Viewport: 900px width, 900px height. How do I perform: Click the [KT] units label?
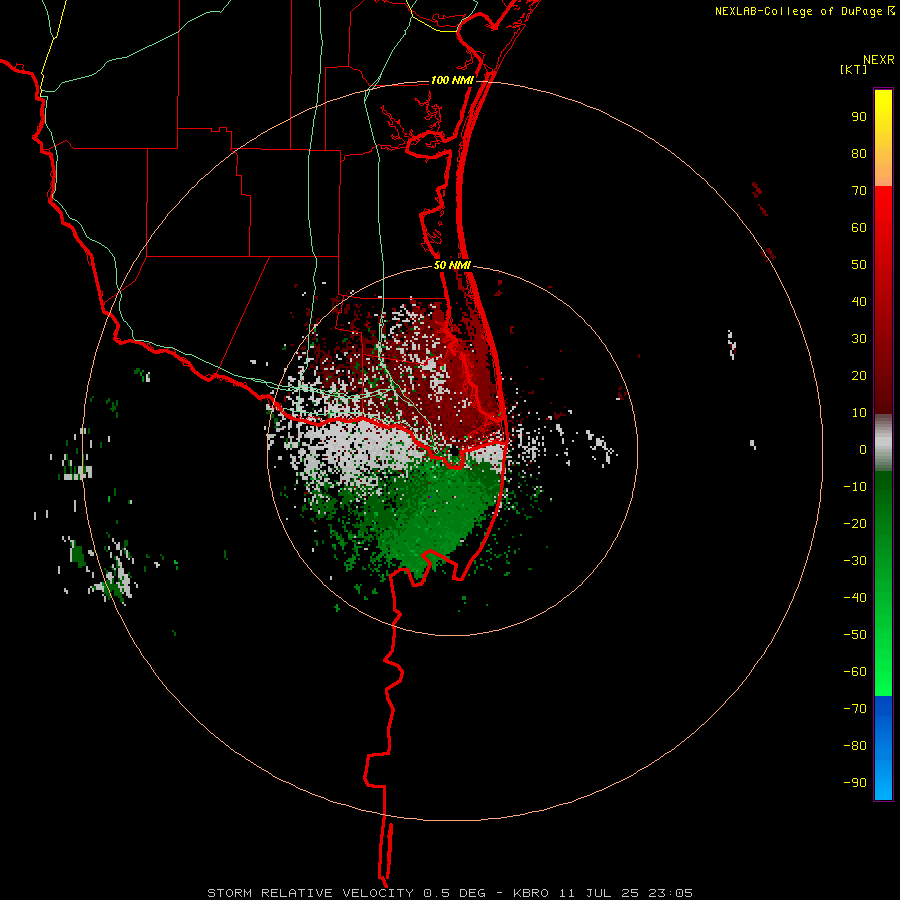pos(854,69)
